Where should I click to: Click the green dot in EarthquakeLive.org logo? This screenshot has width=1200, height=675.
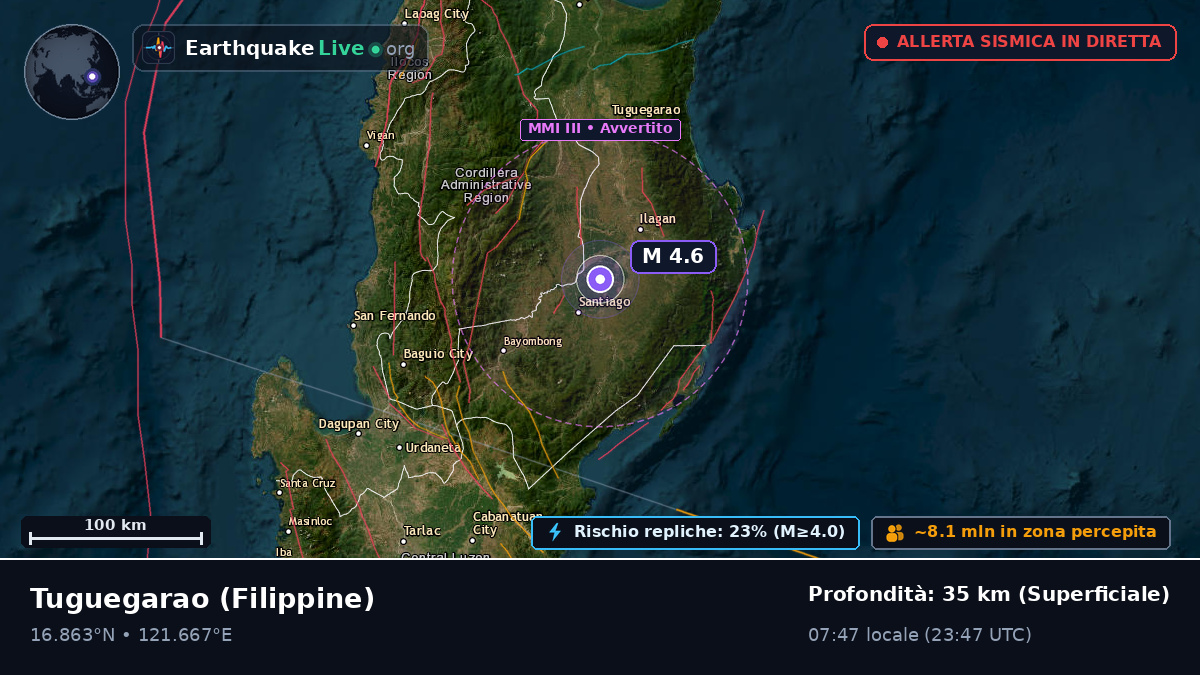point(375,49)
